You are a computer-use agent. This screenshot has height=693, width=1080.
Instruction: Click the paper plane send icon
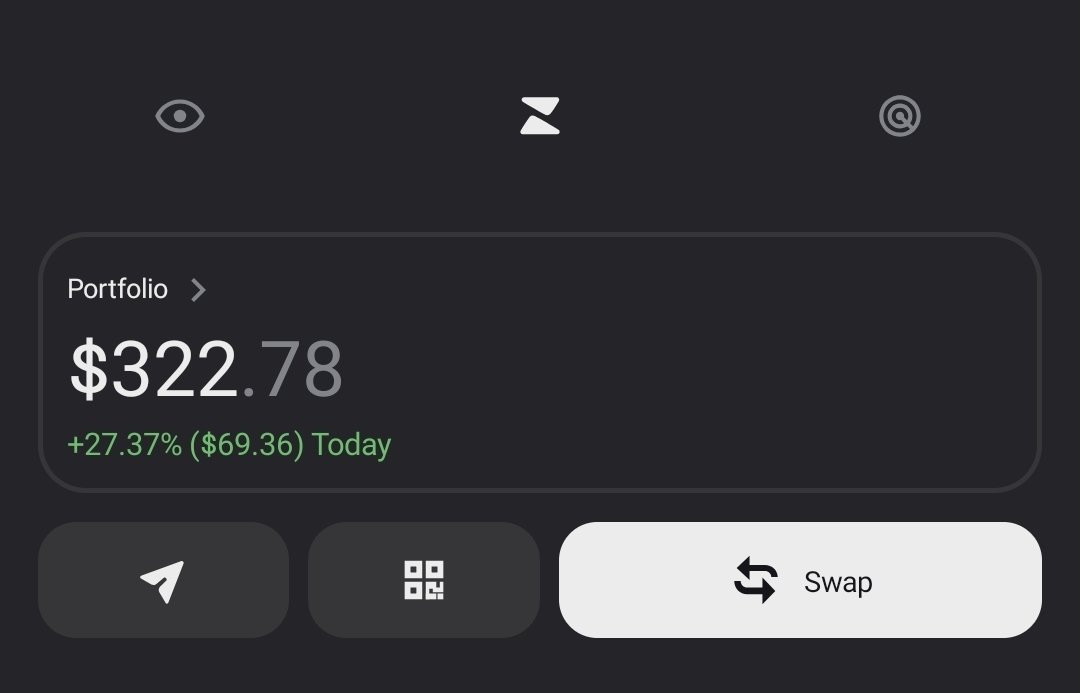pos(163,580)
